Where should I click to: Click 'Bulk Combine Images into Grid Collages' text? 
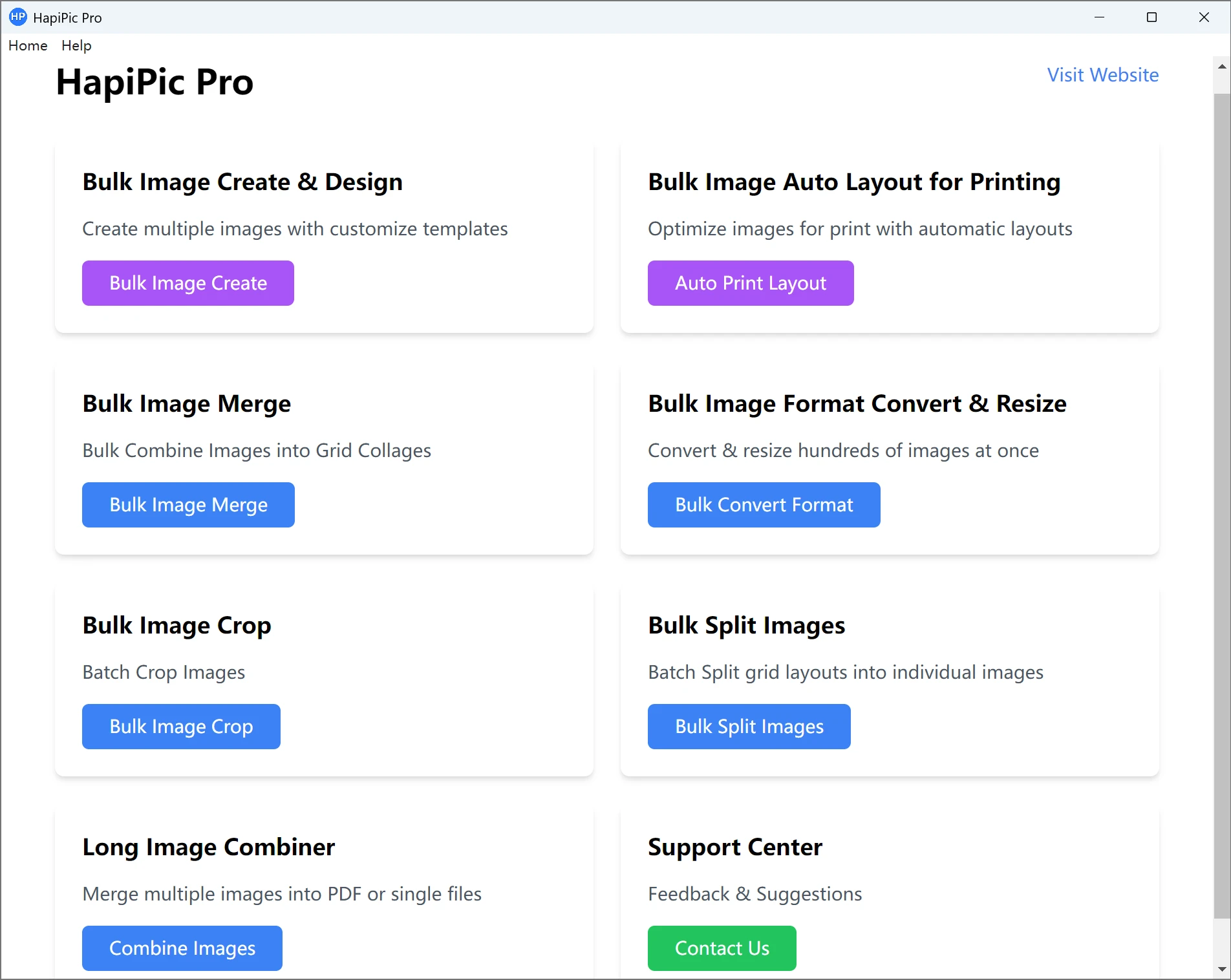tap(257, 451)
